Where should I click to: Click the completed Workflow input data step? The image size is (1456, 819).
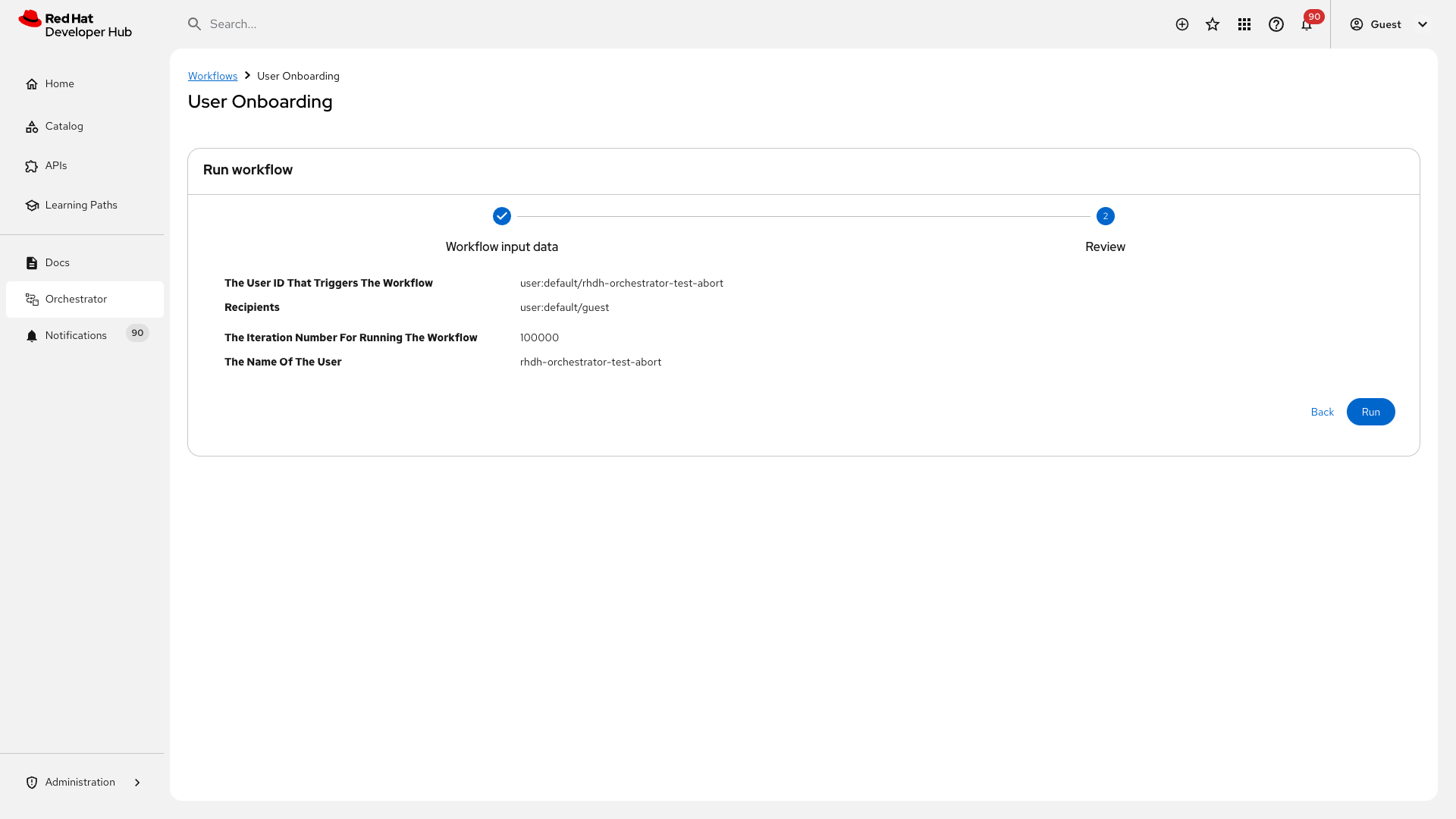pos(502,216)
